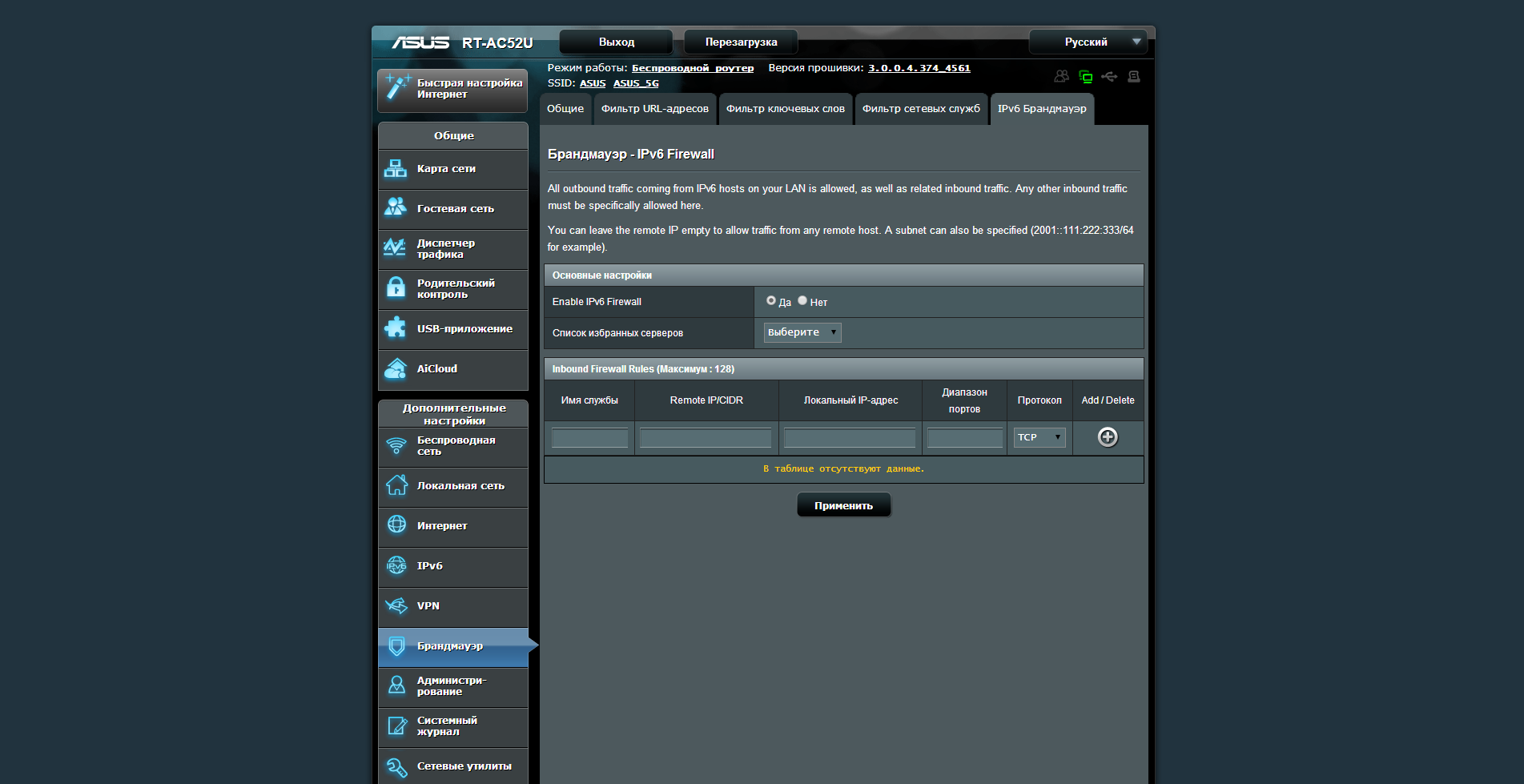Click the LAN house icon (Локальная сеть)
The image size is (1524, 784).
[x=396, y=485]
